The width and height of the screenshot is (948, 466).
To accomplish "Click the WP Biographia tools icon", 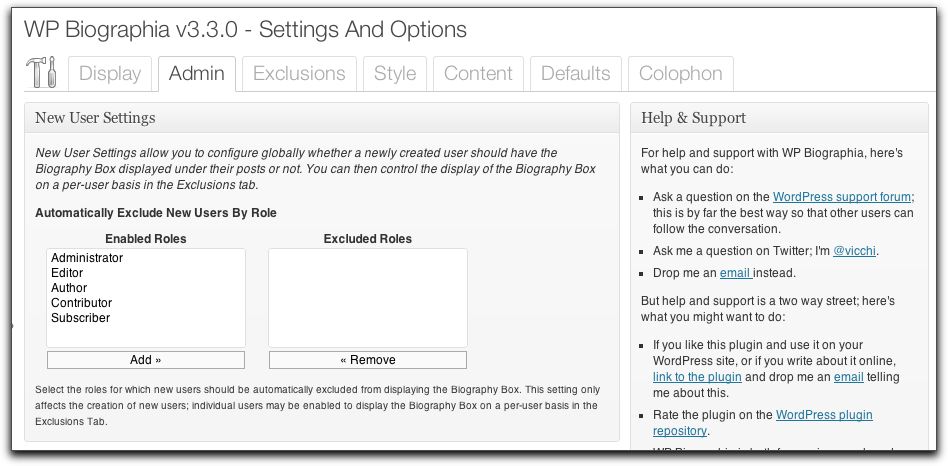I will click(42, 74).
